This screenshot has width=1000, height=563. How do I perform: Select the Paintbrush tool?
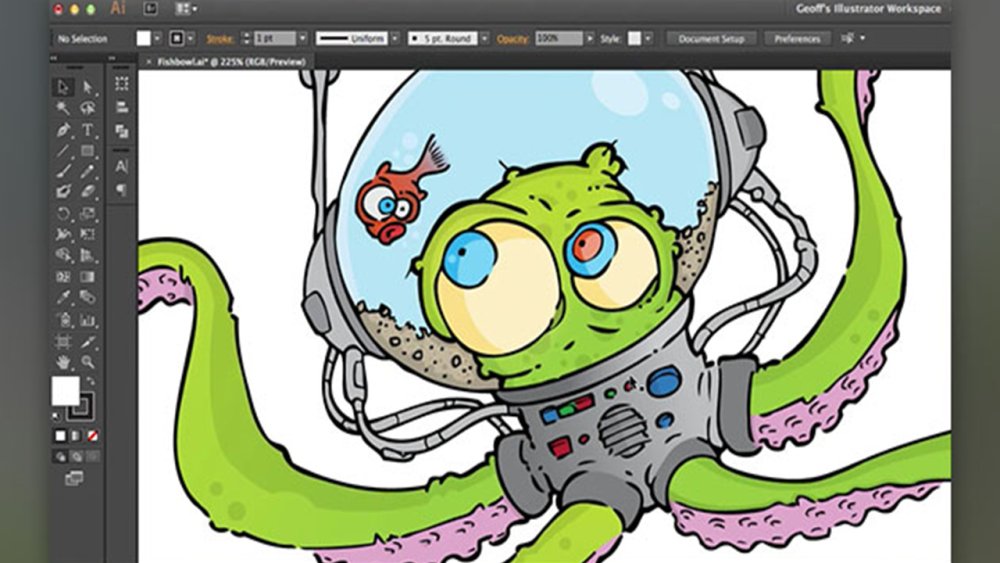[x=63, y=171]
